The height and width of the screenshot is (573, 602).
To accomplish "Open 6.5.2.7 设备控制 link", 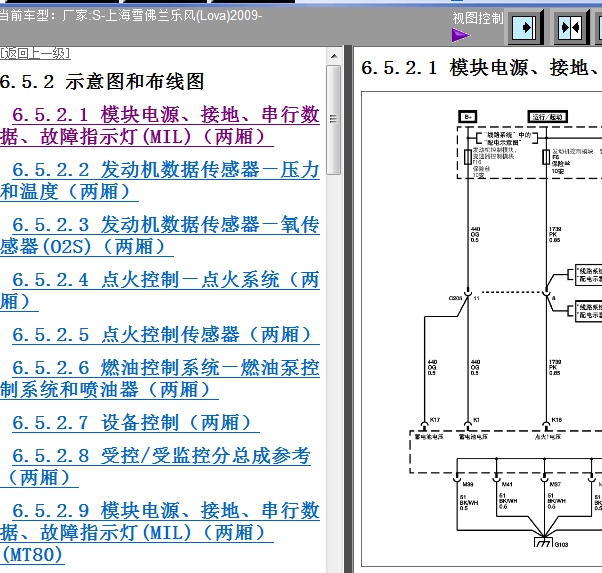I will tap(136, 422).
